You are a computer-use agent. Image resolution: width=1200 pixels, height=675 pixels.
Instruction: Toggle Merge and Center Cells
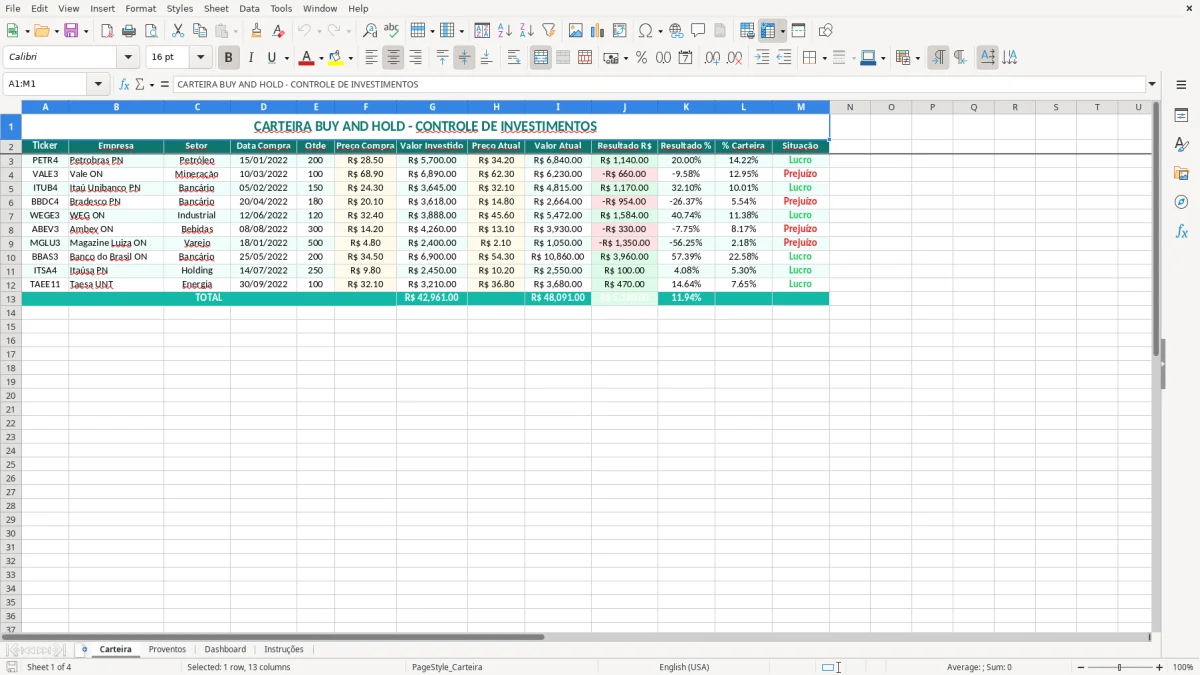(541, 58)
